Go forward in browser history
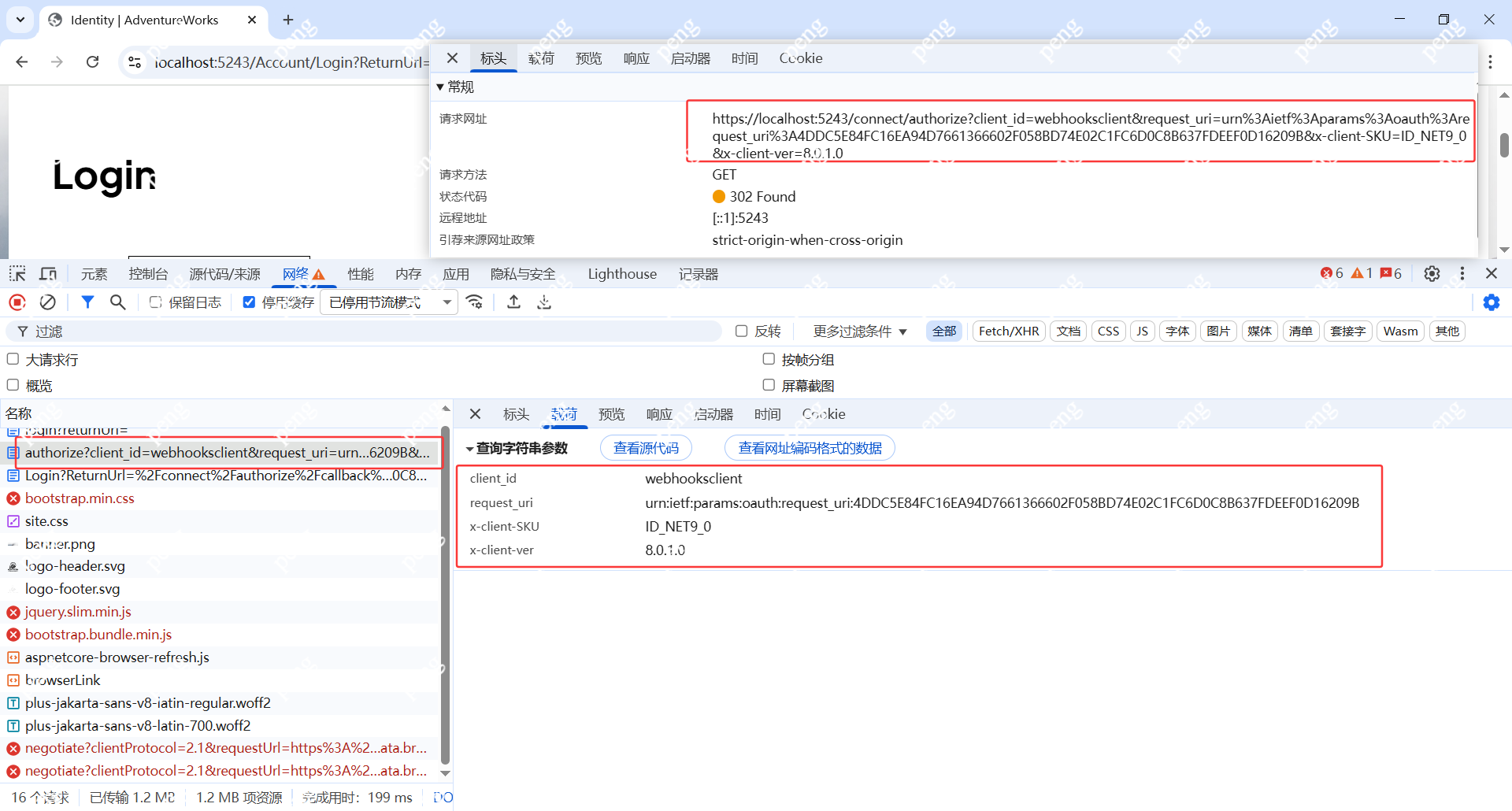This screenshot has width=1512, height=811. pos(57,62)
